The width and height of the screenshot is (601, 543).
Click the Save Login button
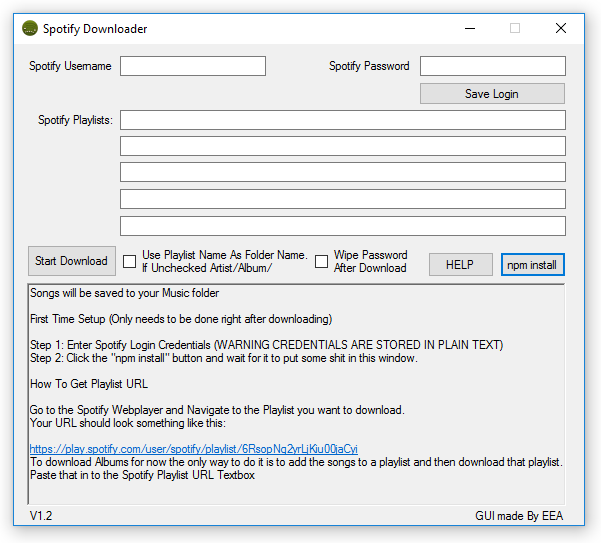pyautogui.click(x=492, y=94)
